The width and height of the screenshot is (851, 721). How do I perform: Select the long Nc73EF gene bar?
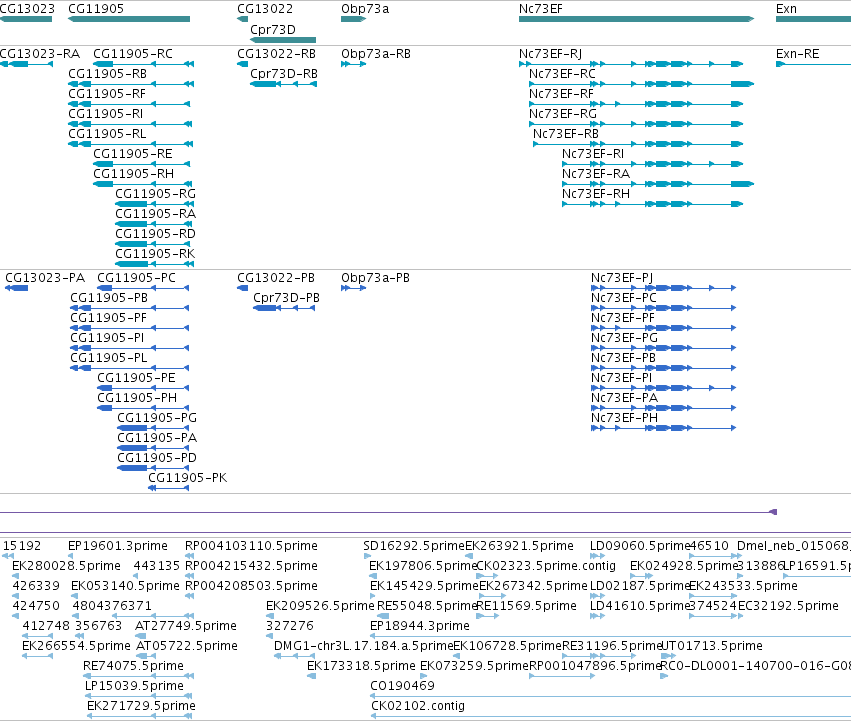(x=637, y=19)
